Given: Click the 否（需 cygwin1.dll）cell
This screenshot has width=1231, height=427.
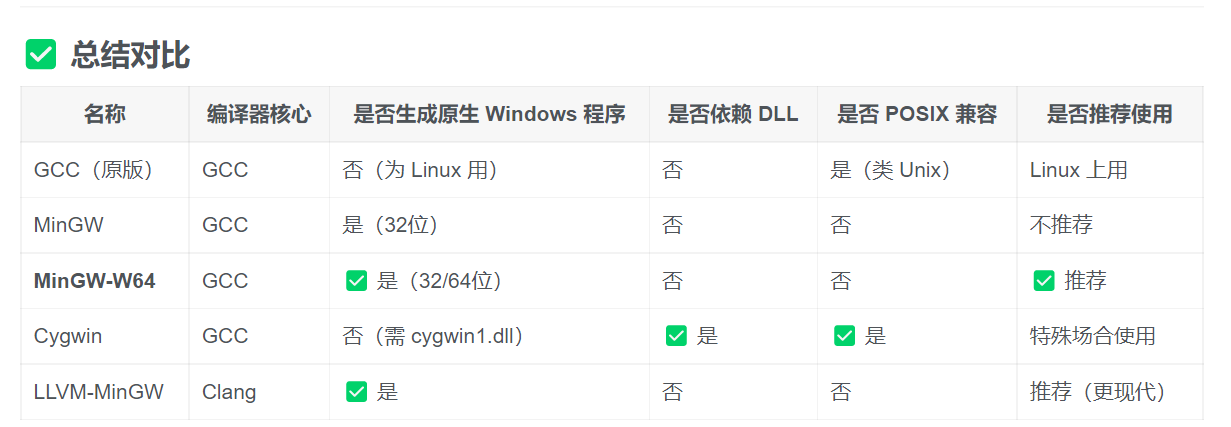Looking at the screenshot, I should [433, 336].
